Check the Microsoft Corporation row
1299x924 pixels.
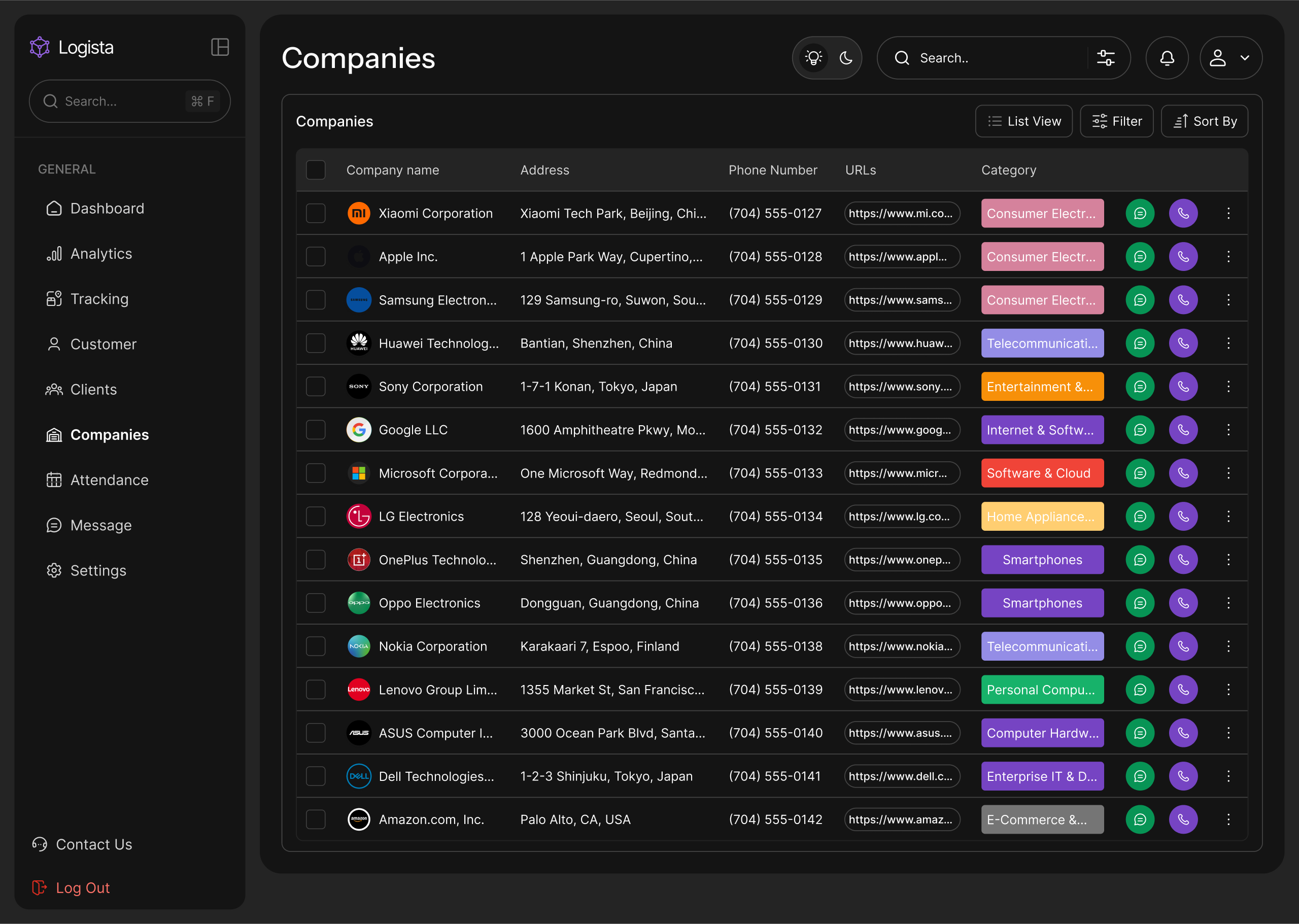(x=316, y=473)
